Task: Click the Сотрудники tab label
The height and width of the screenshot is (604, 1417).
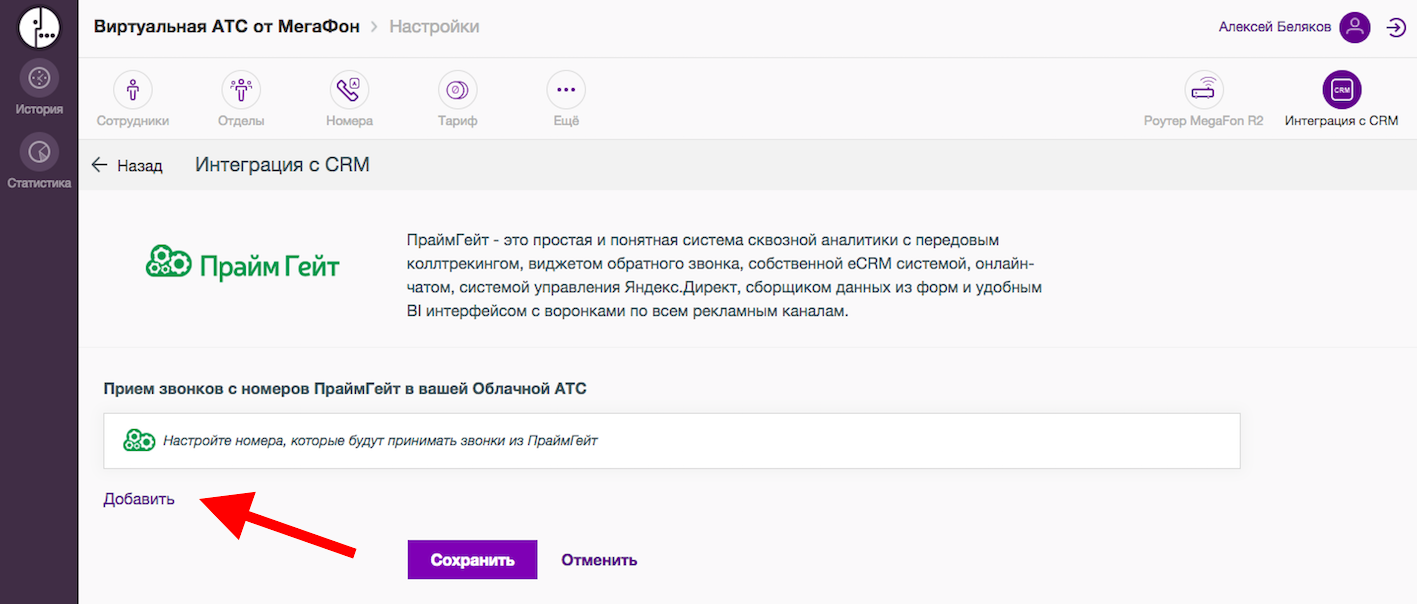Action: (x=133, y=121)
